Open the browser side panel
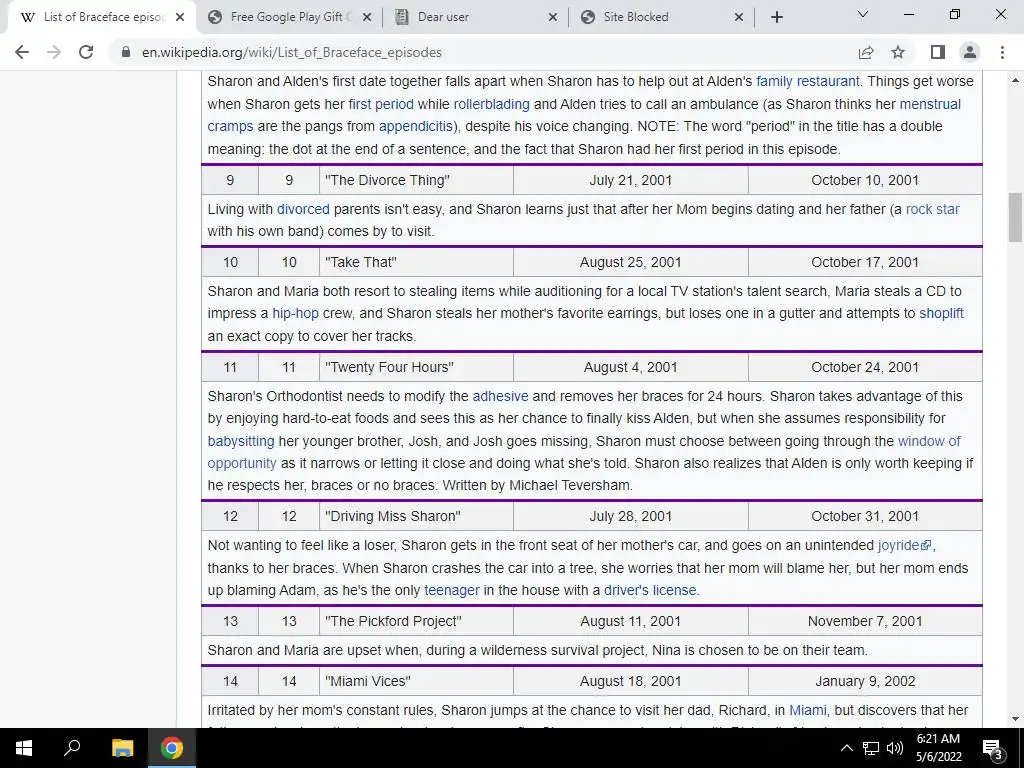 point(938,52)
